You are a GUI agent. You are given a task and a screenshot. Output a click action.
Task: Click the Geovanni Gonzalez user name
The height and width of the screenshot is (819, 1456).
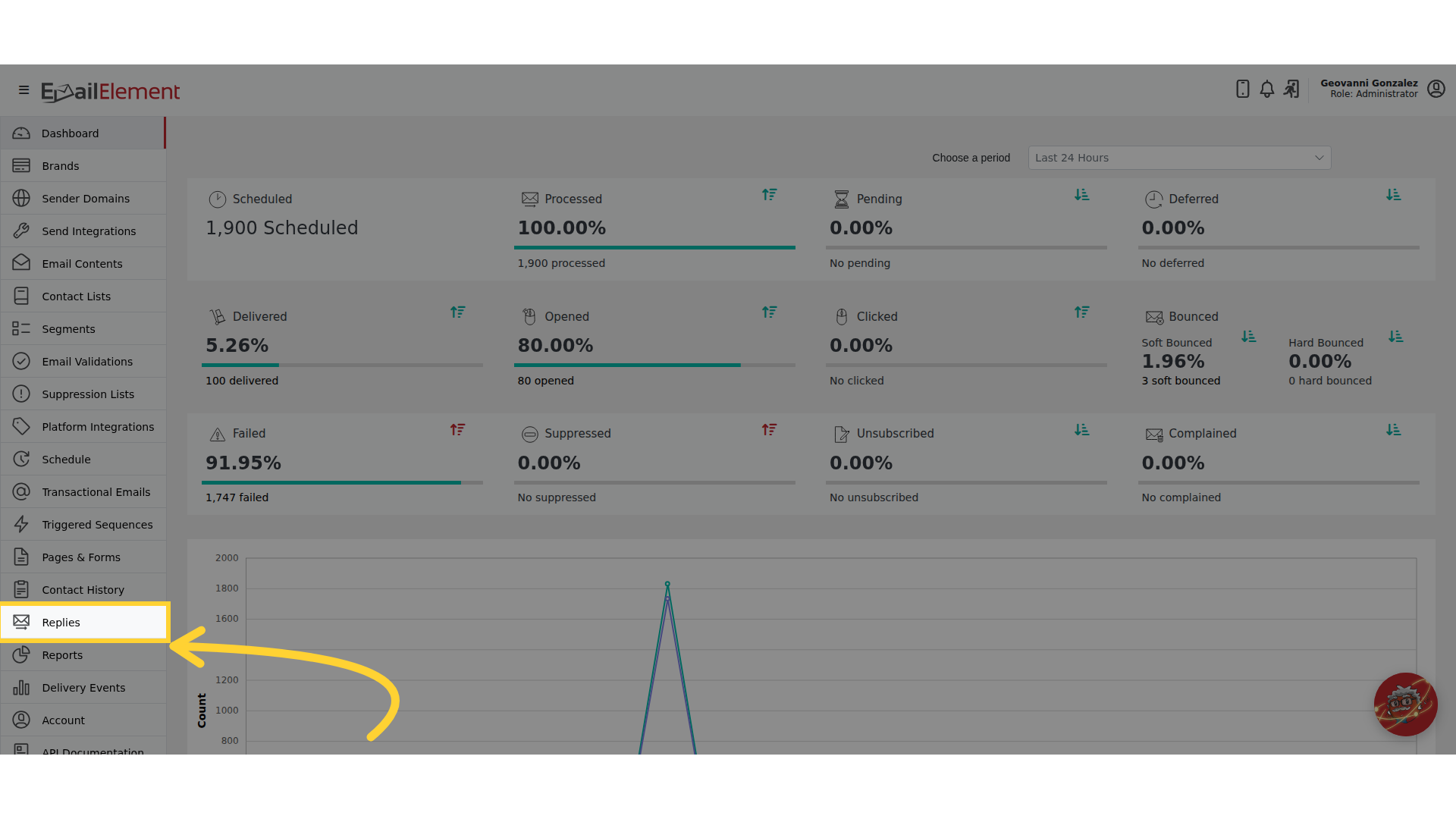click(1369, 83)
